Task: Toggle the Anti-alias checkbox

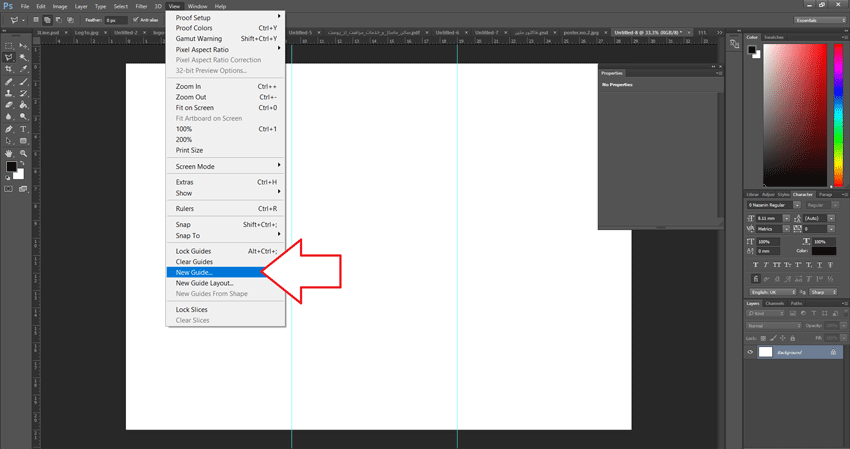Action: point(136,20)
